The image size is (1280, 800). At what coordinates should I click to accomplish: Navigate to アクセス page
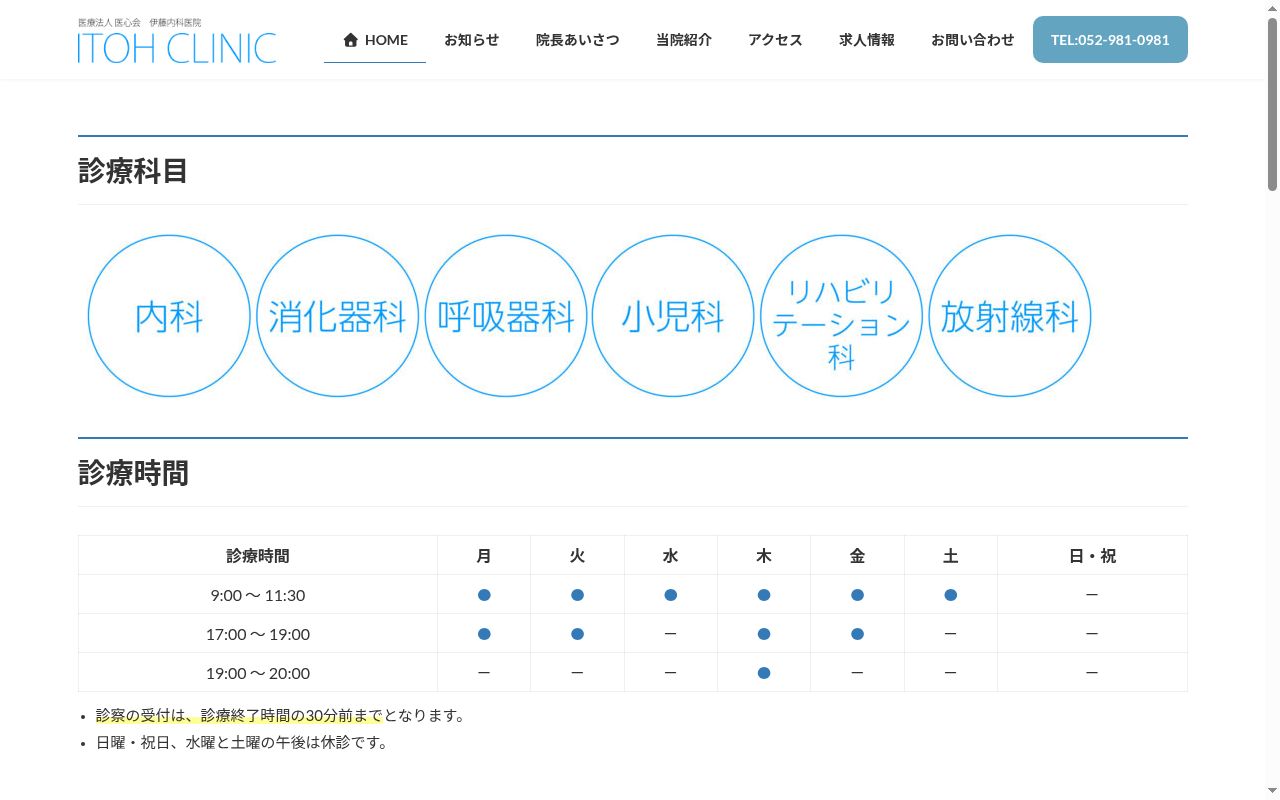coord(775,40)
